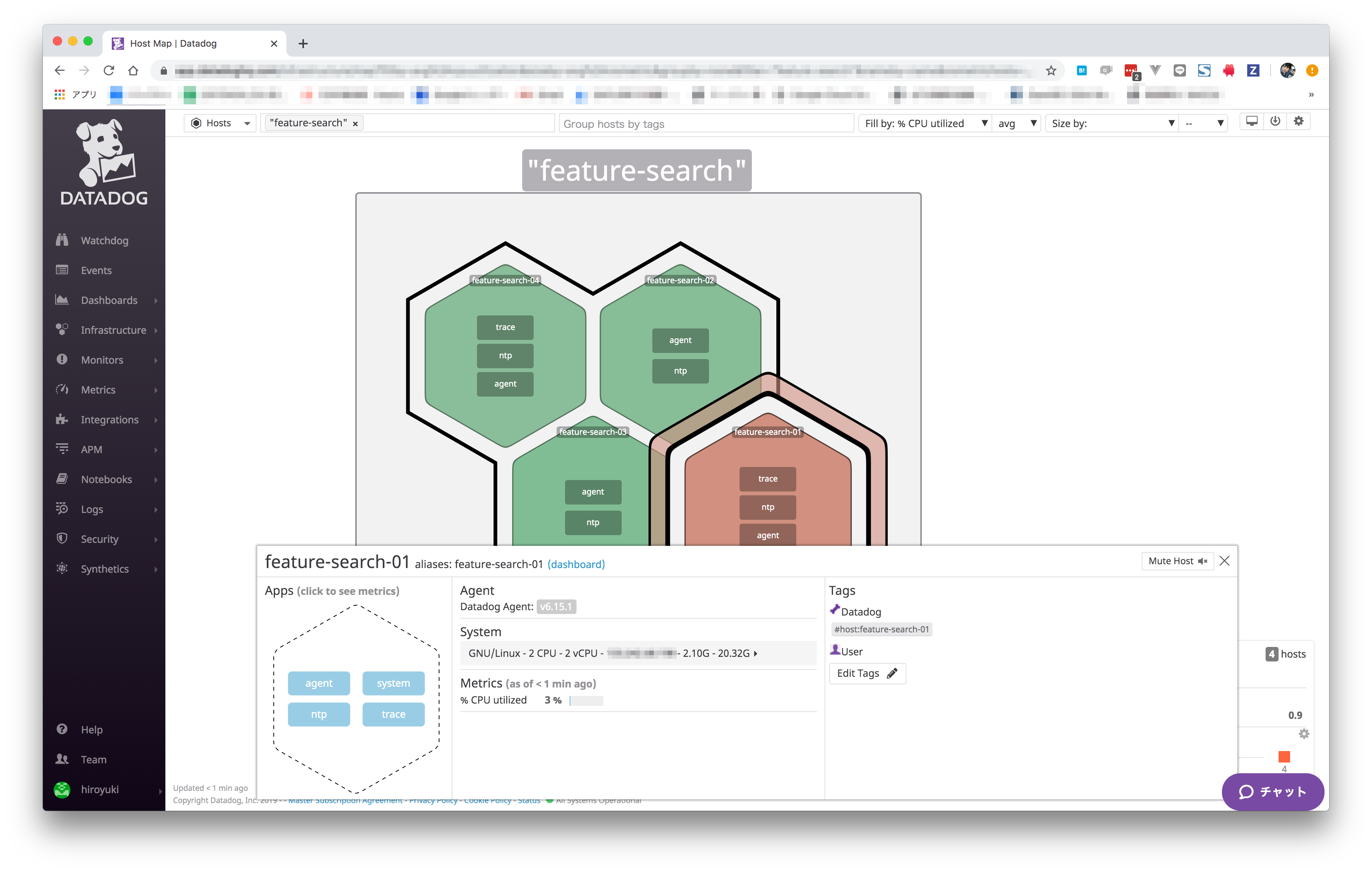Mute Host feature-search-01
The height and width of the screenshot is (872, 1372).
[1177, 561]
